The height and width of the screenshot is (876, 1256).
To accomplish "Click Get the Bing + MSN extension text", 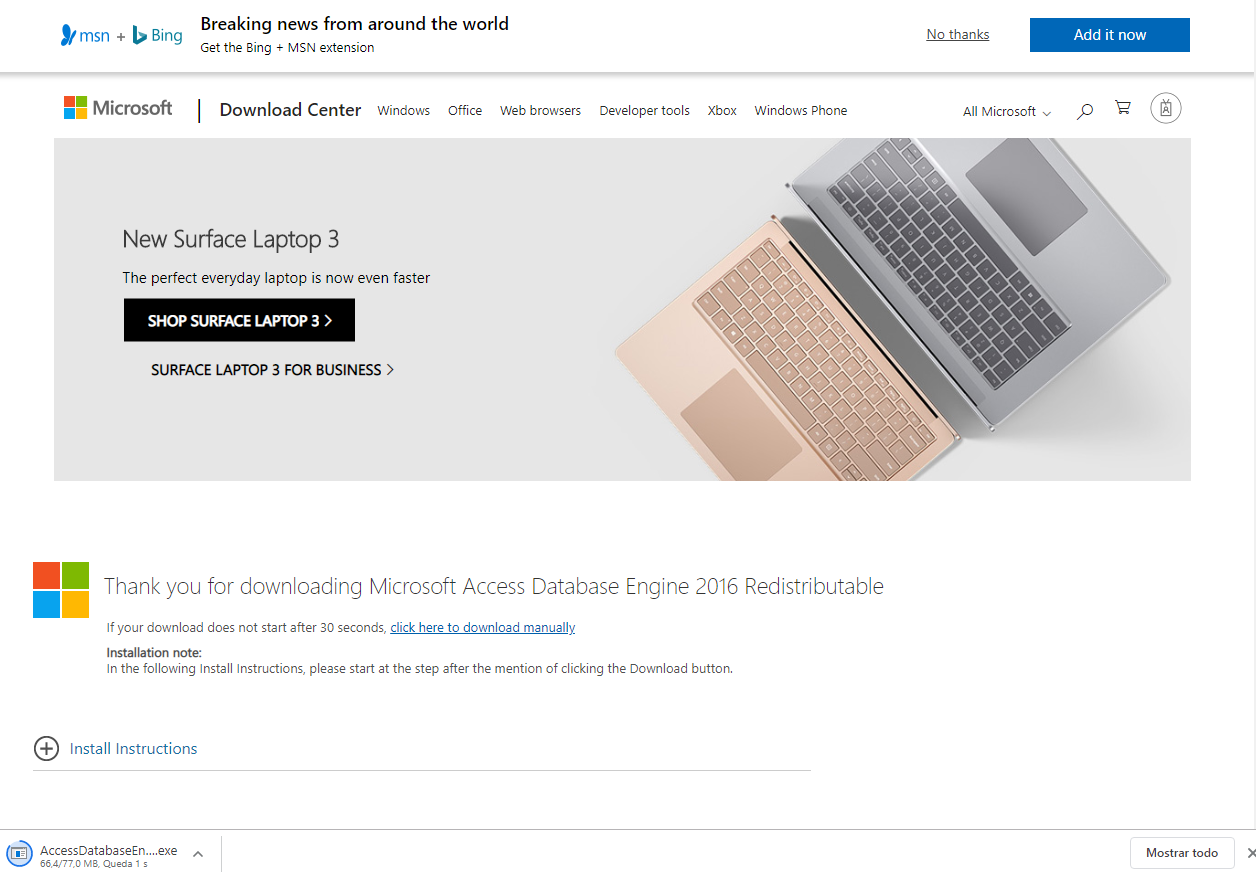I will tap(288, 48).
